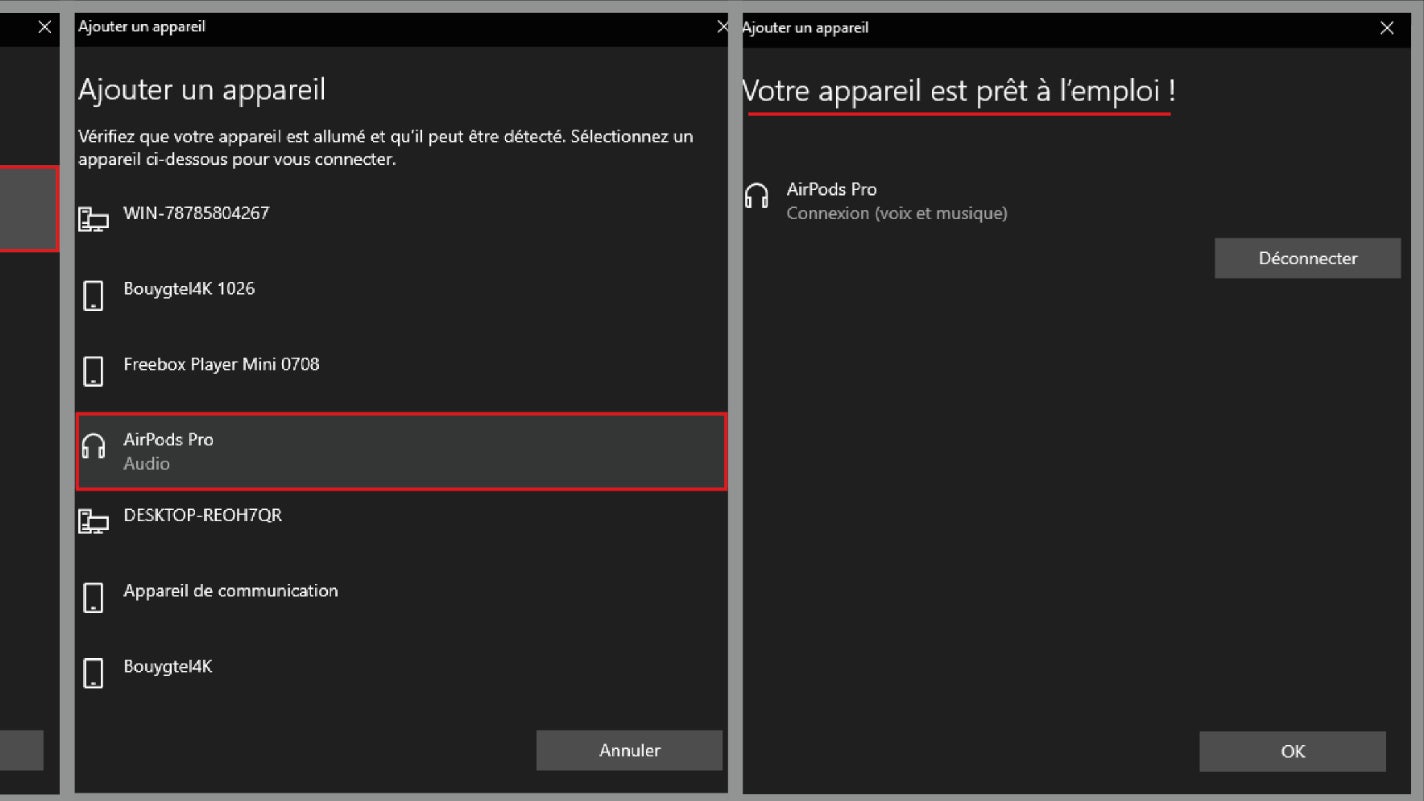Choose the Freebox Player Mini 0708 device name
The image size is (1424, 801).
point(221,364)
